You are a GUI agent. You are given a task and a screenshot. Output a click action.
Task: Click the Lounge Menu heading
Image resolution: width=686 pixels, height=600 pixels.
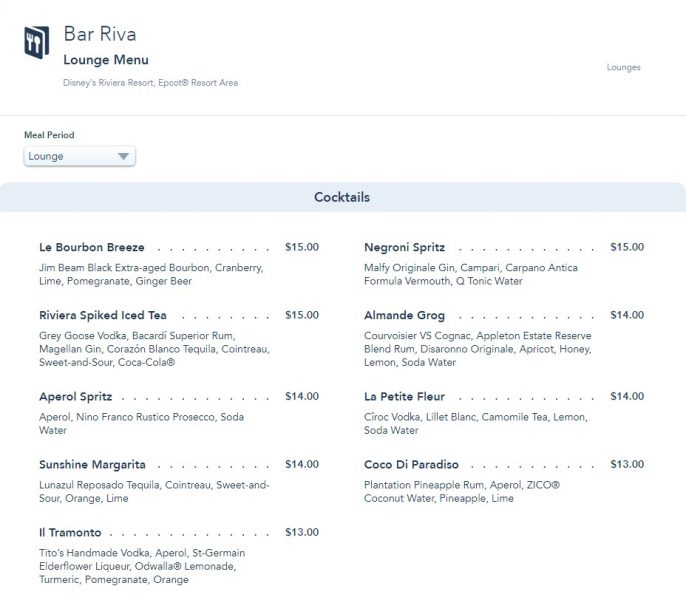click(x=106, y=60)
